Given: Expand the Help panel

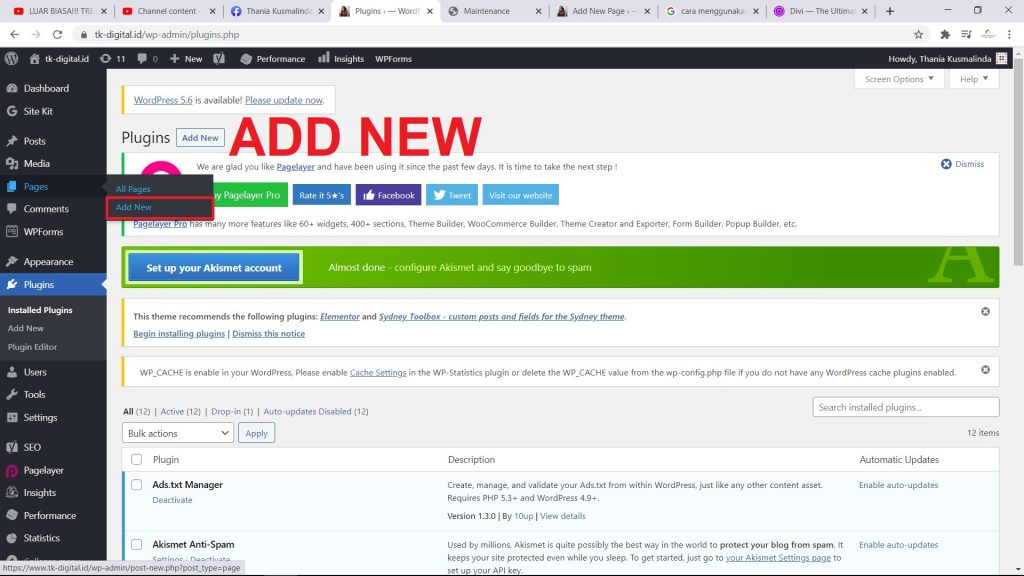Looking at the screenshot, I should tap(974, 79).
